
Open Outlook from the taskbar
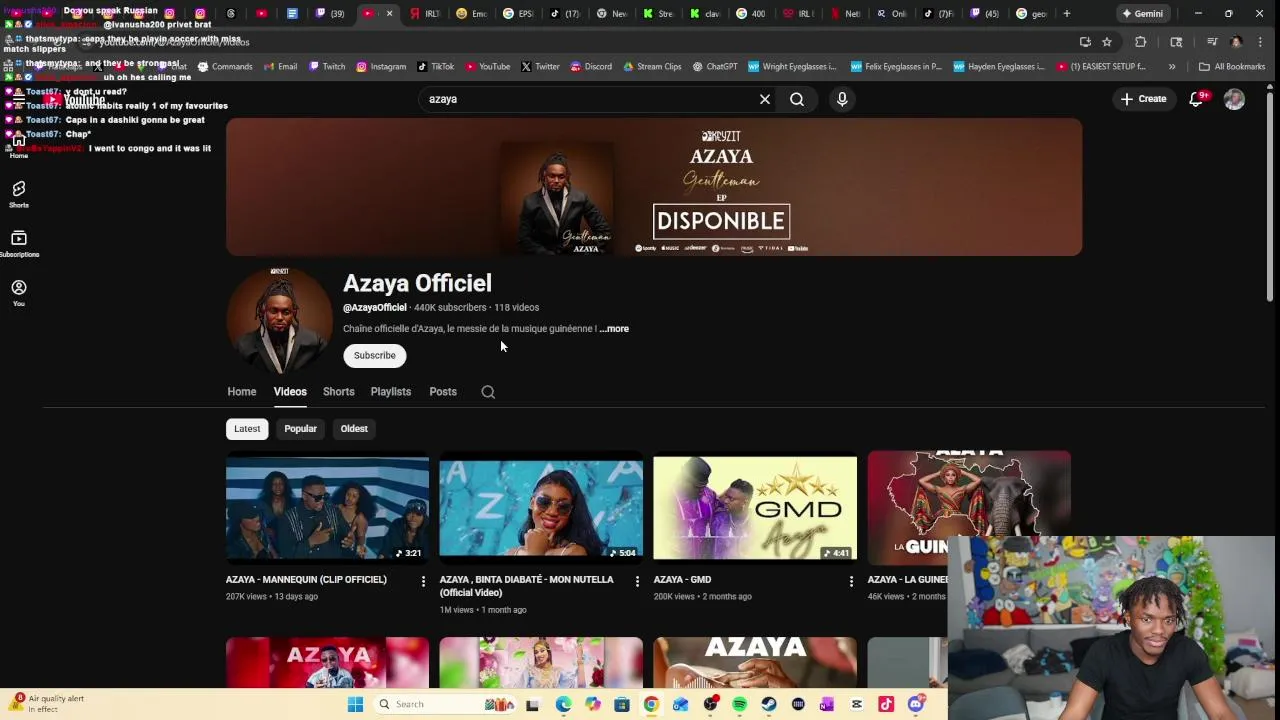click(681, 704)
